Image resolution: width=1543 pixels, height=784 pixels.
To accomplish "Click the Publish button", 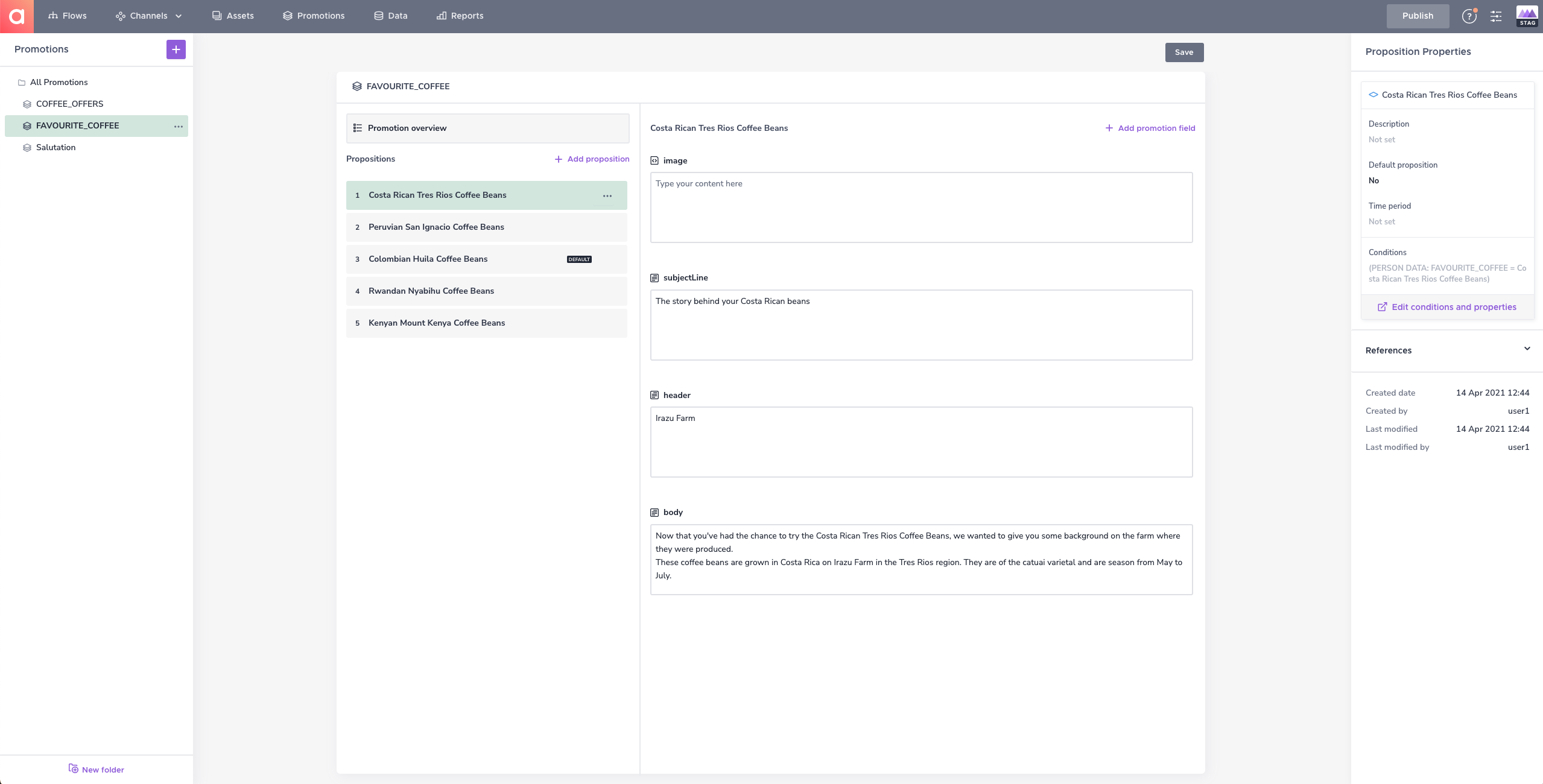I will (x=1418, y=16).
